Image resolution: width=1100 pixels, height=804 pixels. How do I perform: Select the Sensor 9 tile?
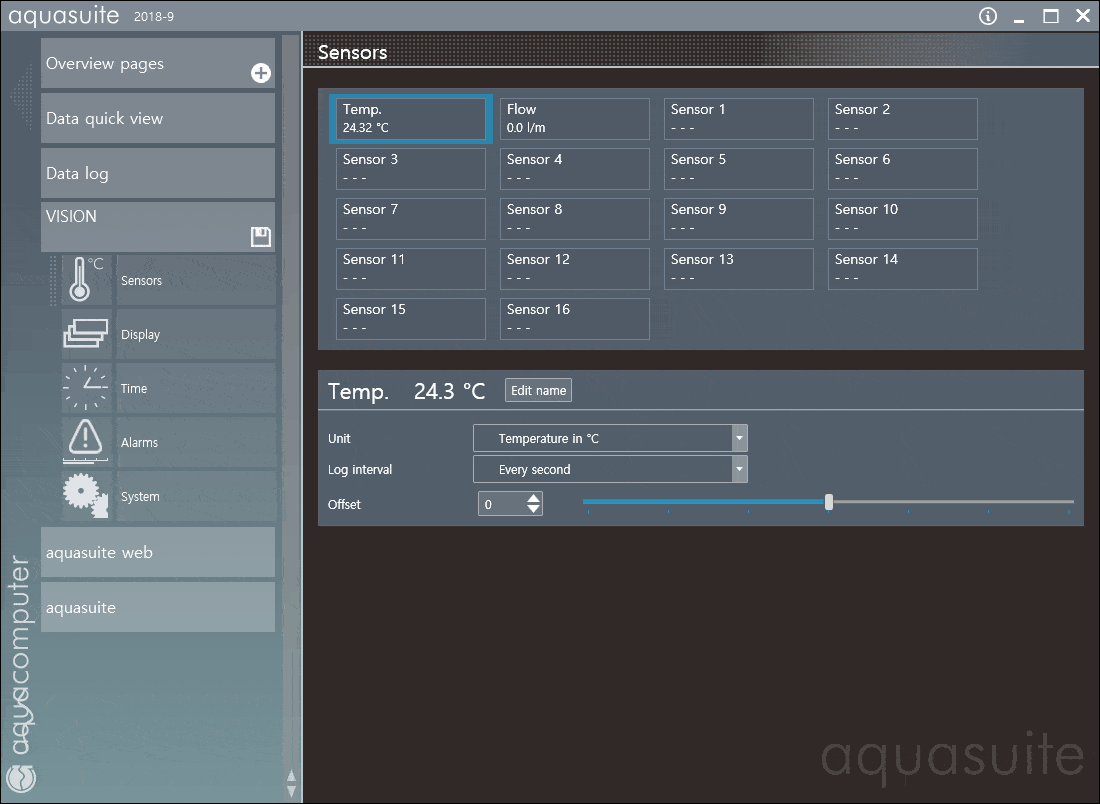738,218
